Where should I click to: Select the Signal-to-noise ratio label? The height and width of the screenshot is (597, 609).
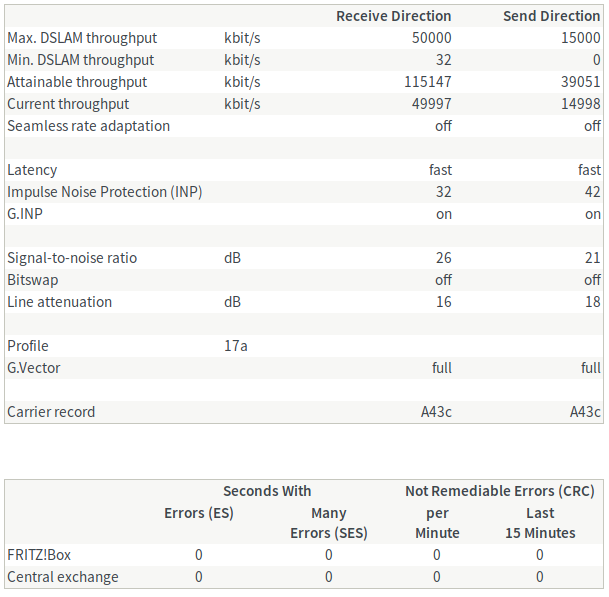click(x=72, y=258)
